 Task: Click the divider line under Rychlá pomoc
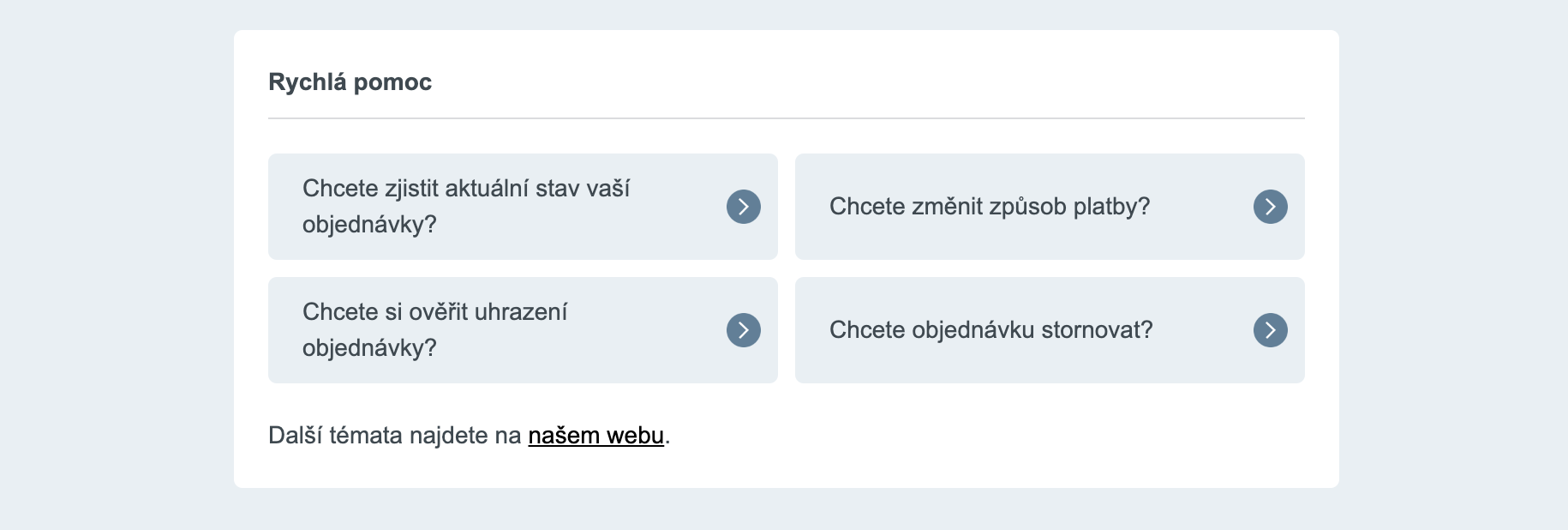[x=786, y=118]
